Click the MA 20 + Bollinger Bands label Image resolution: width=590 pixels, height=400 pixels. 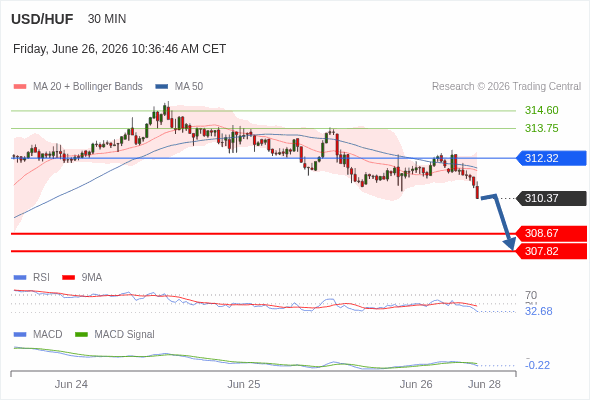tap(88, 87)
